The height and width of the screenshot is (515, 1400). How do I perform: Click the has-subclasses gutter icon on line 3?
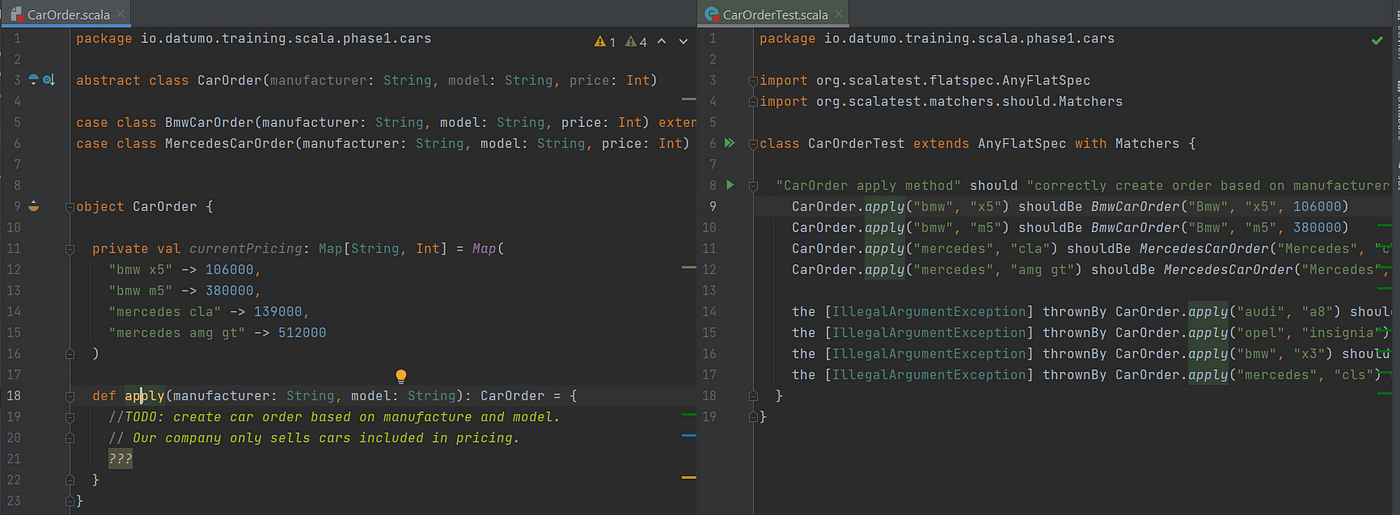click(x=49, y=80)
